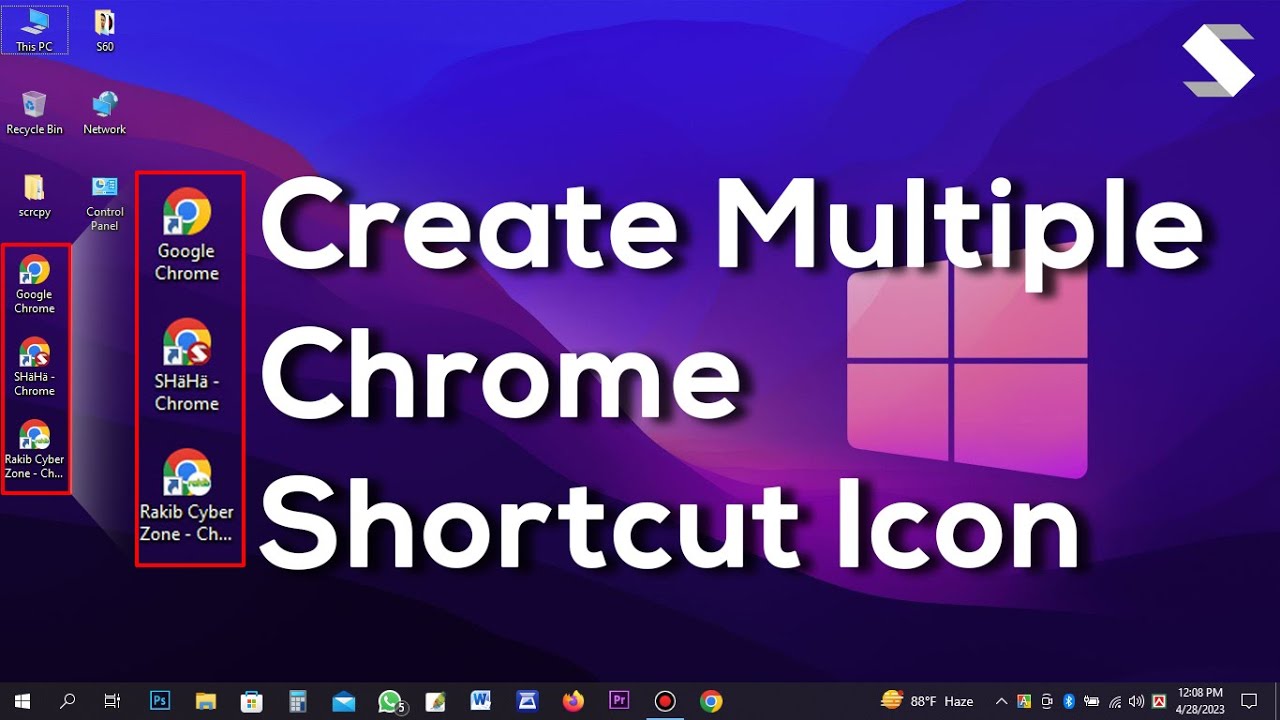Open the Meet Now tray icon

(1047, 701)
